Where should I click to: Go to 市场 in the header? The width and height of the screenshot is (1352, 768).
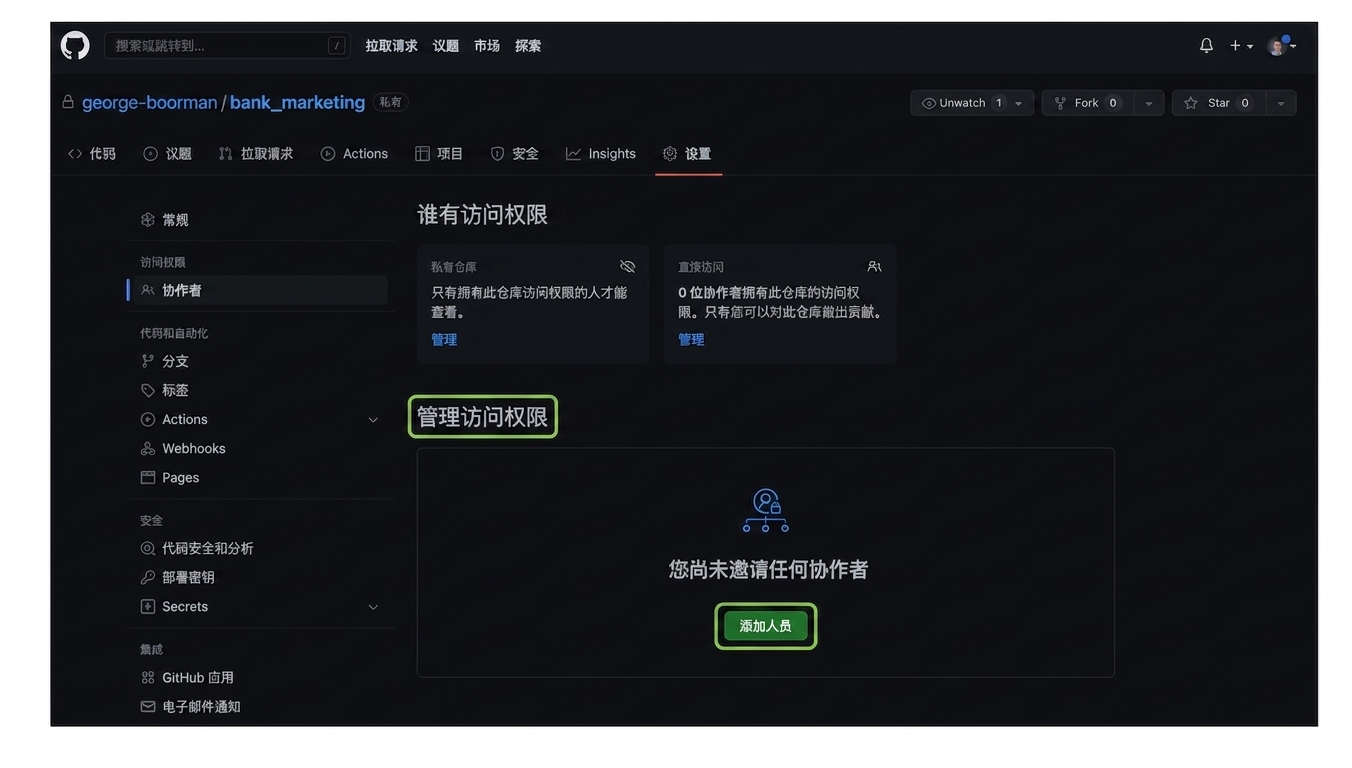click(x=487, y=46)
